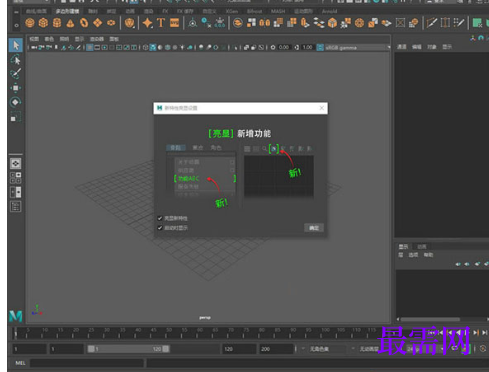Click the range slider bar showing 1 to 120
The image size is (489, 372).
(x=128, y=349)
